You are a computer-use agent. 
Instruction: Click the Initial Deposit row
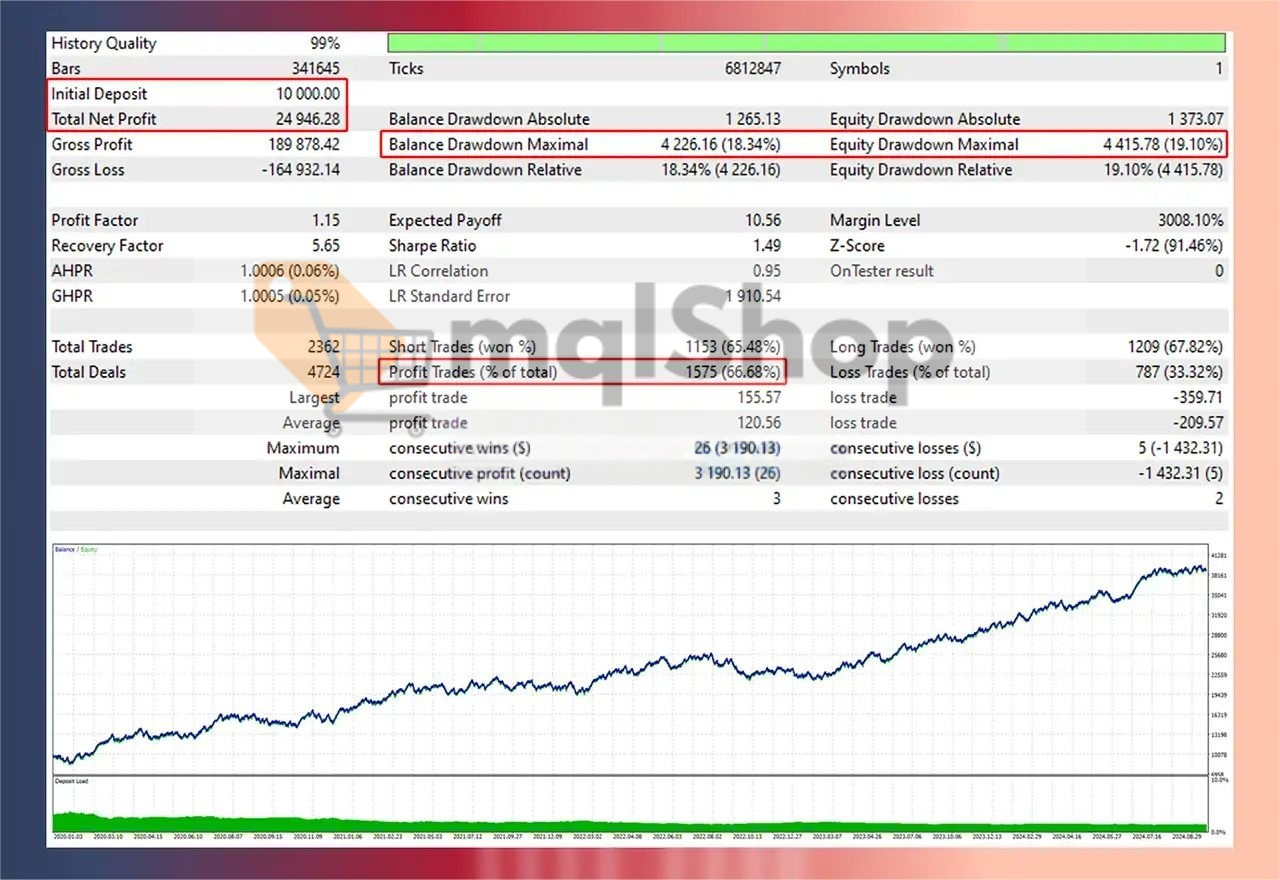point(98,93)
